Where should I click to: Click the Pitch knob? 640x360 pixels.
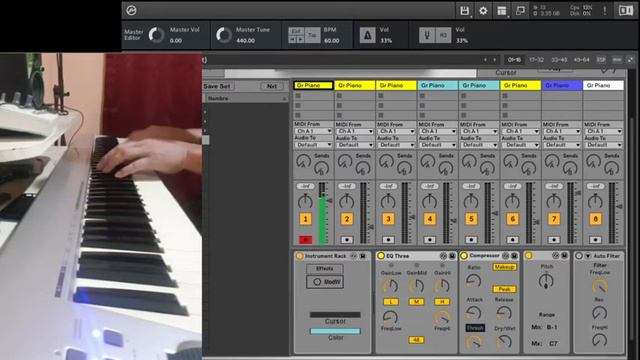pos(546,281)
